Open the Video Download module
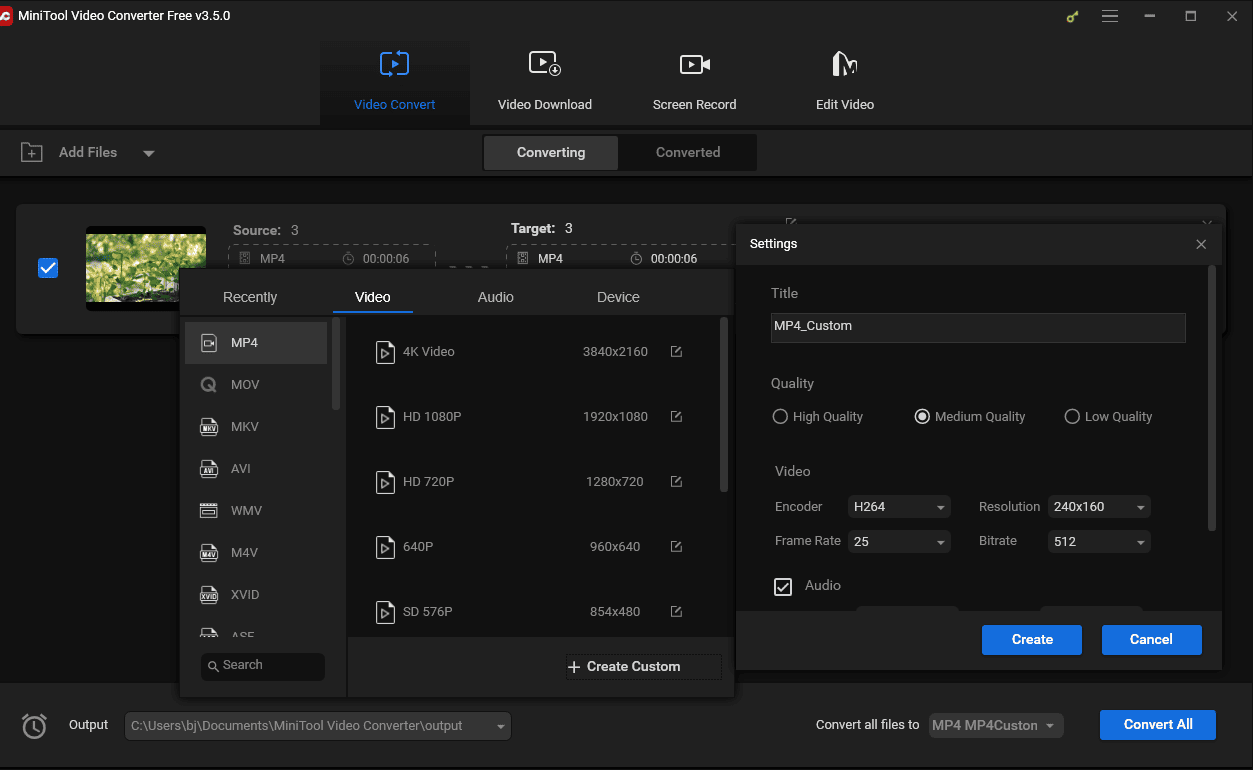The width and height of the screenshot is (1253, 770). point(544,82)
